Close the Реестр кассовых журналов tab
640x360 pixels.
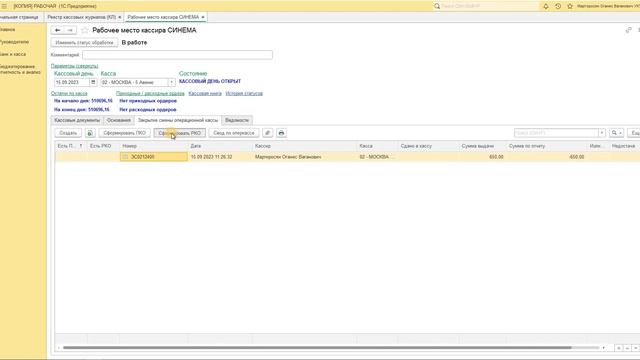(120, 17)
